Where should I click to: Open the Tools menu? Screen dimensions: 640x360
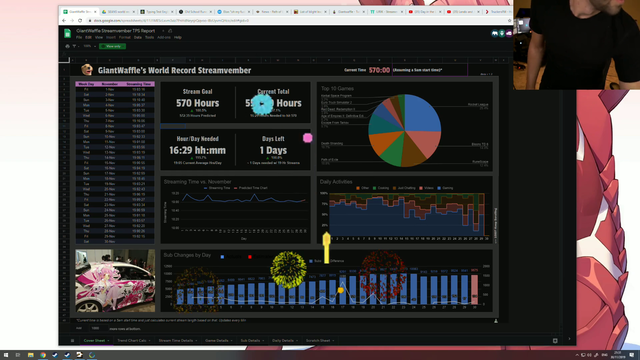(x=149, y=37)
